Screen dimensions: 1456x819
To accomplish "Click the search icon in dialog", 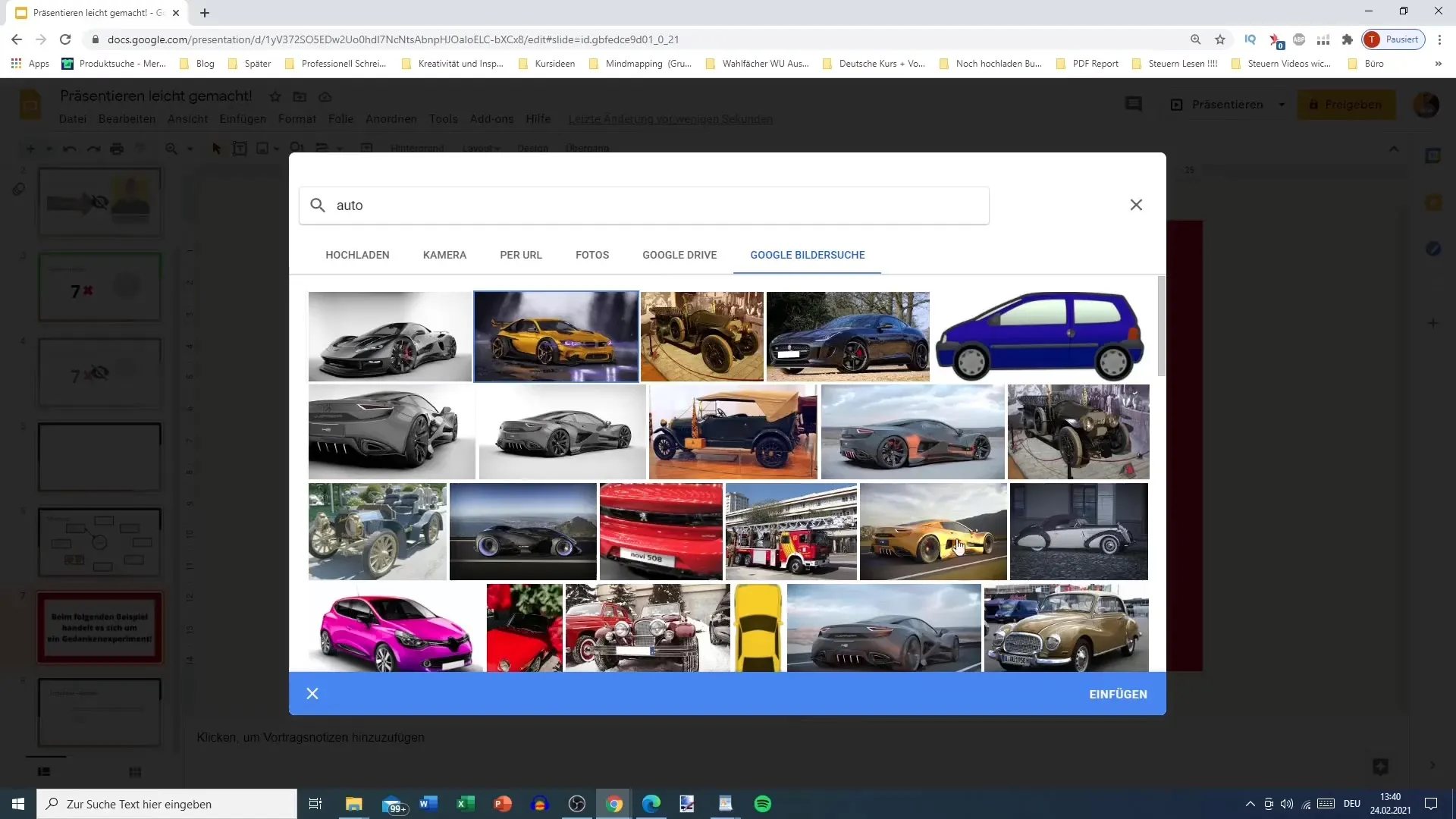I will (318, 205).
